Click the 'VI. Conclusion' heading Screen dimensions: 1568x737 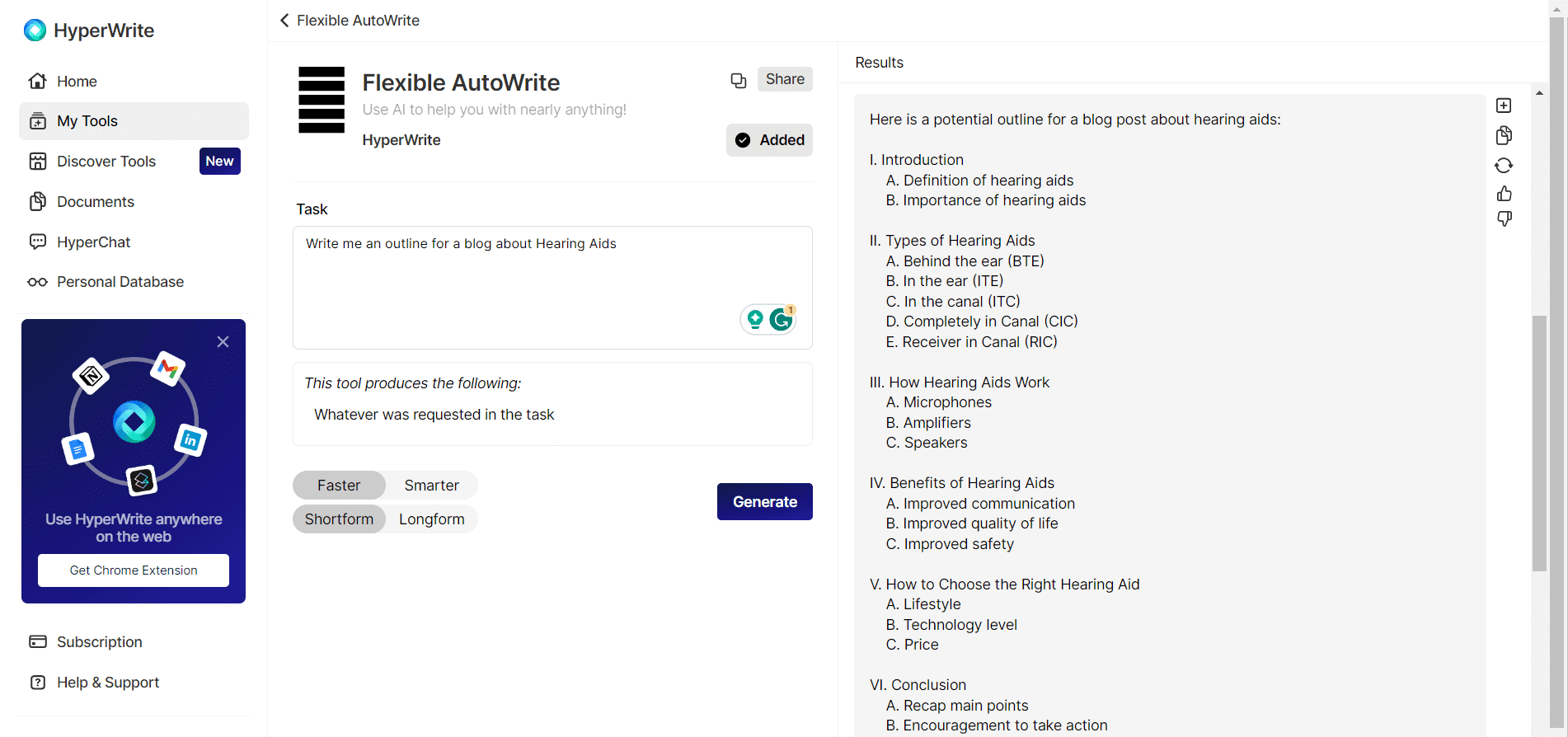[918, 685]
